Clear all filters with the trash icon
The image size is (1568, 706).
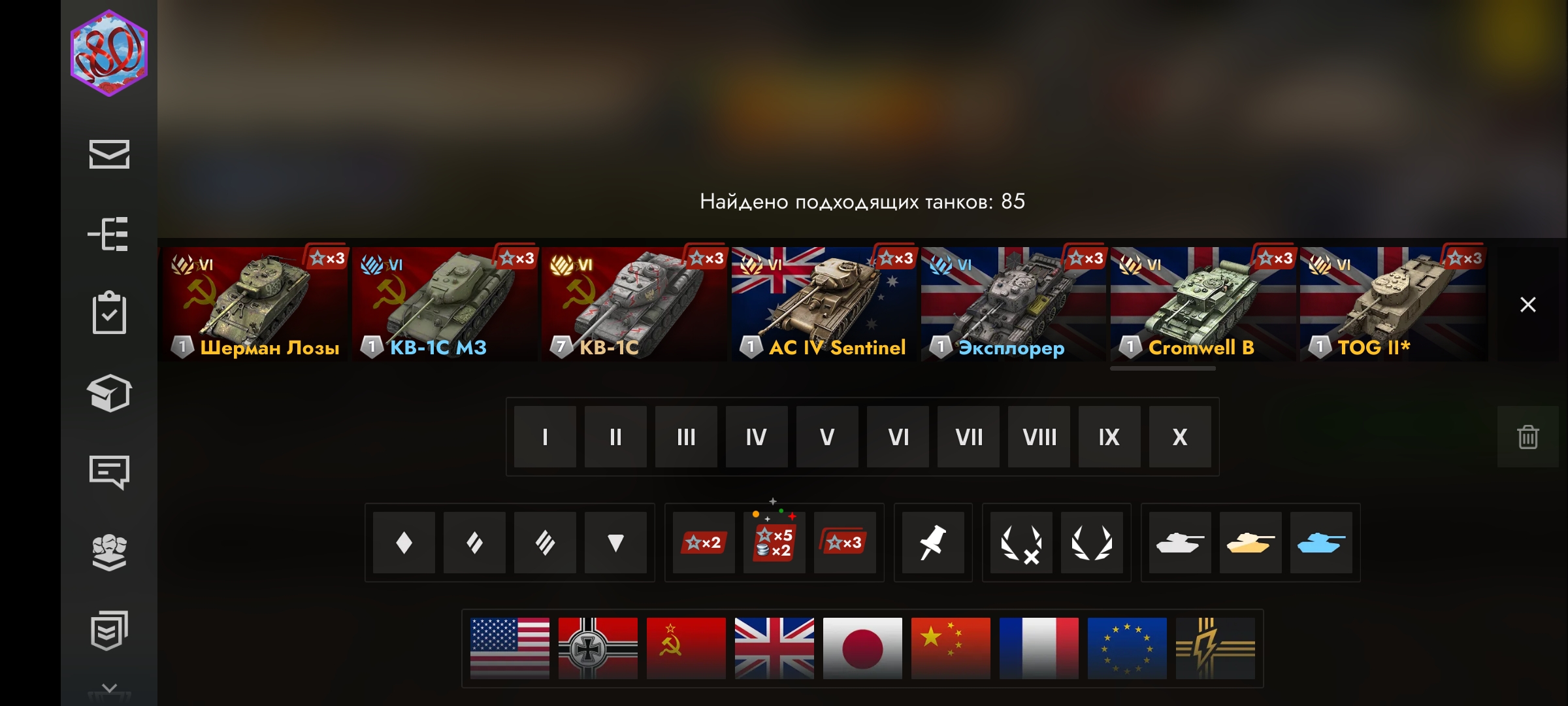(1527, 437)
